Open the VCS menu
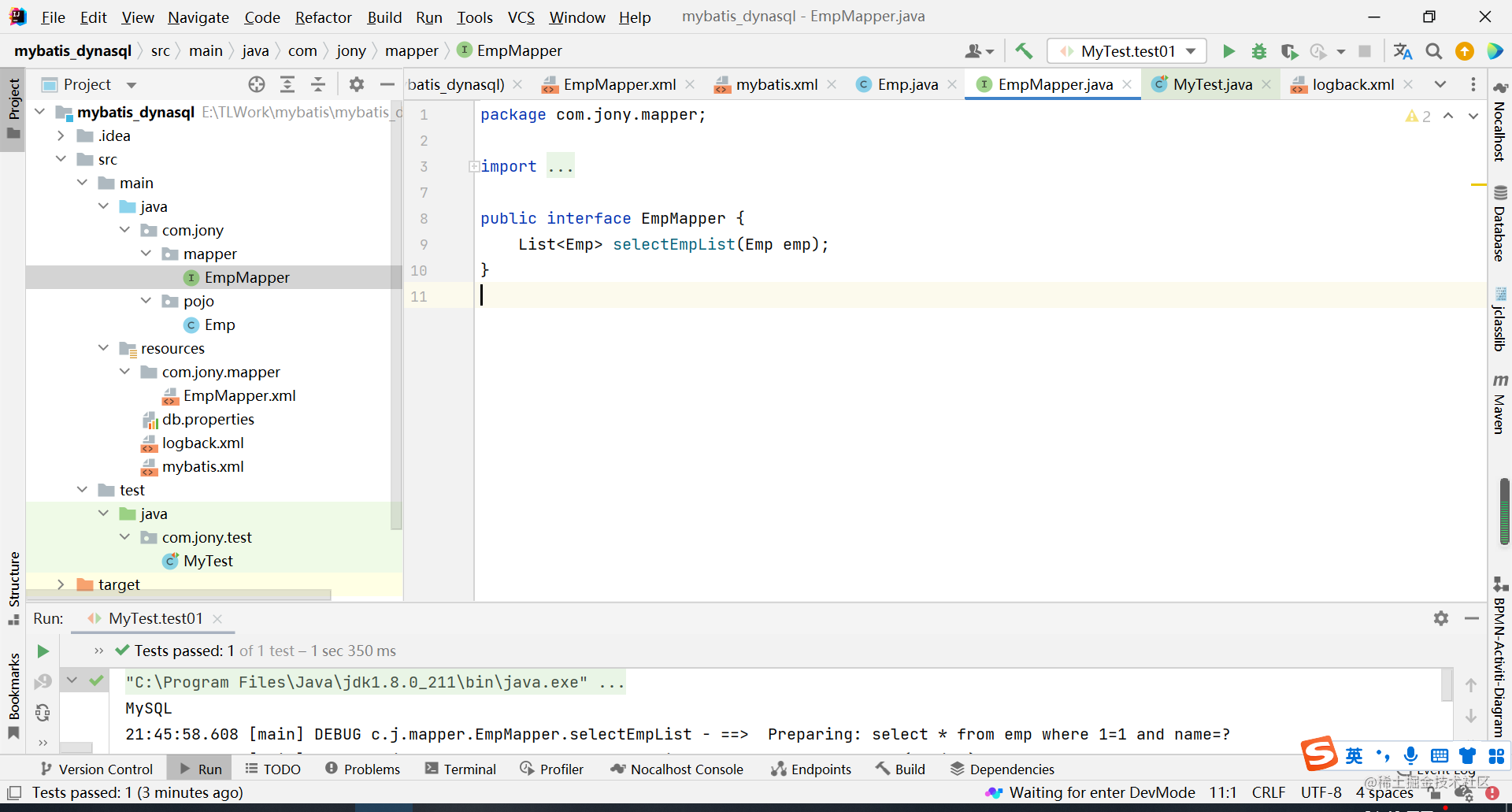The image size is (1512, 812). pyautogui.click(x=521, y=17)
